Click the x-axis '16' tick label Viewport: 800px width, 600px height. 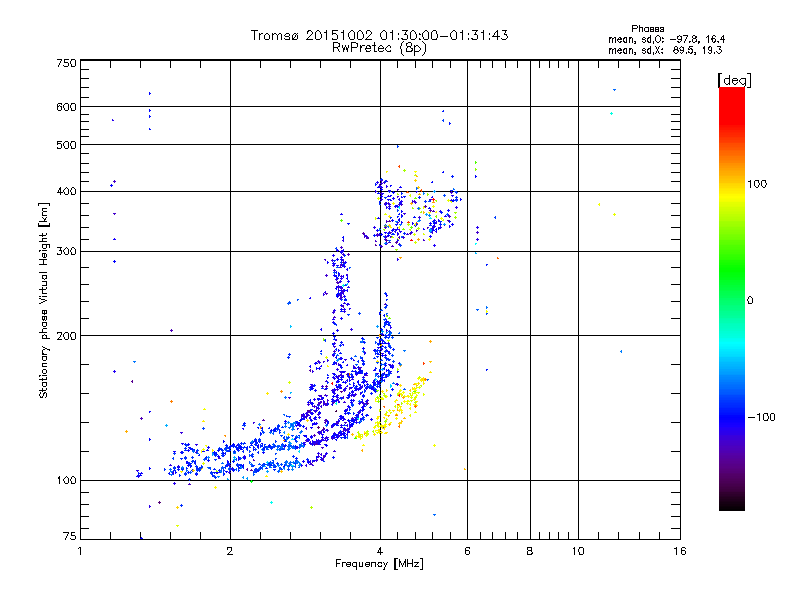tap(680, 551)
